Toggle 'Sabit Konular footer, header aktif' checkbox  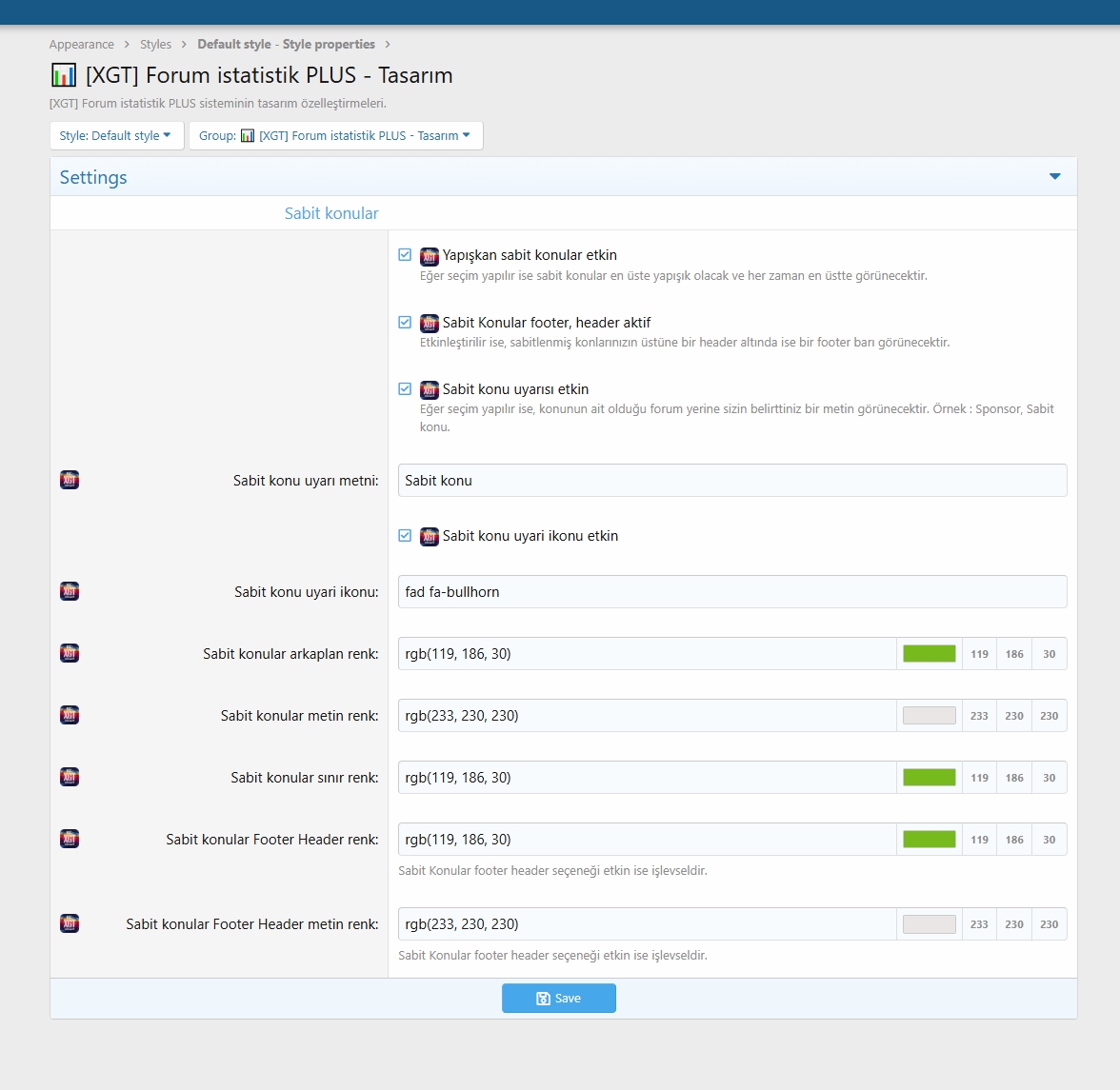405,323
